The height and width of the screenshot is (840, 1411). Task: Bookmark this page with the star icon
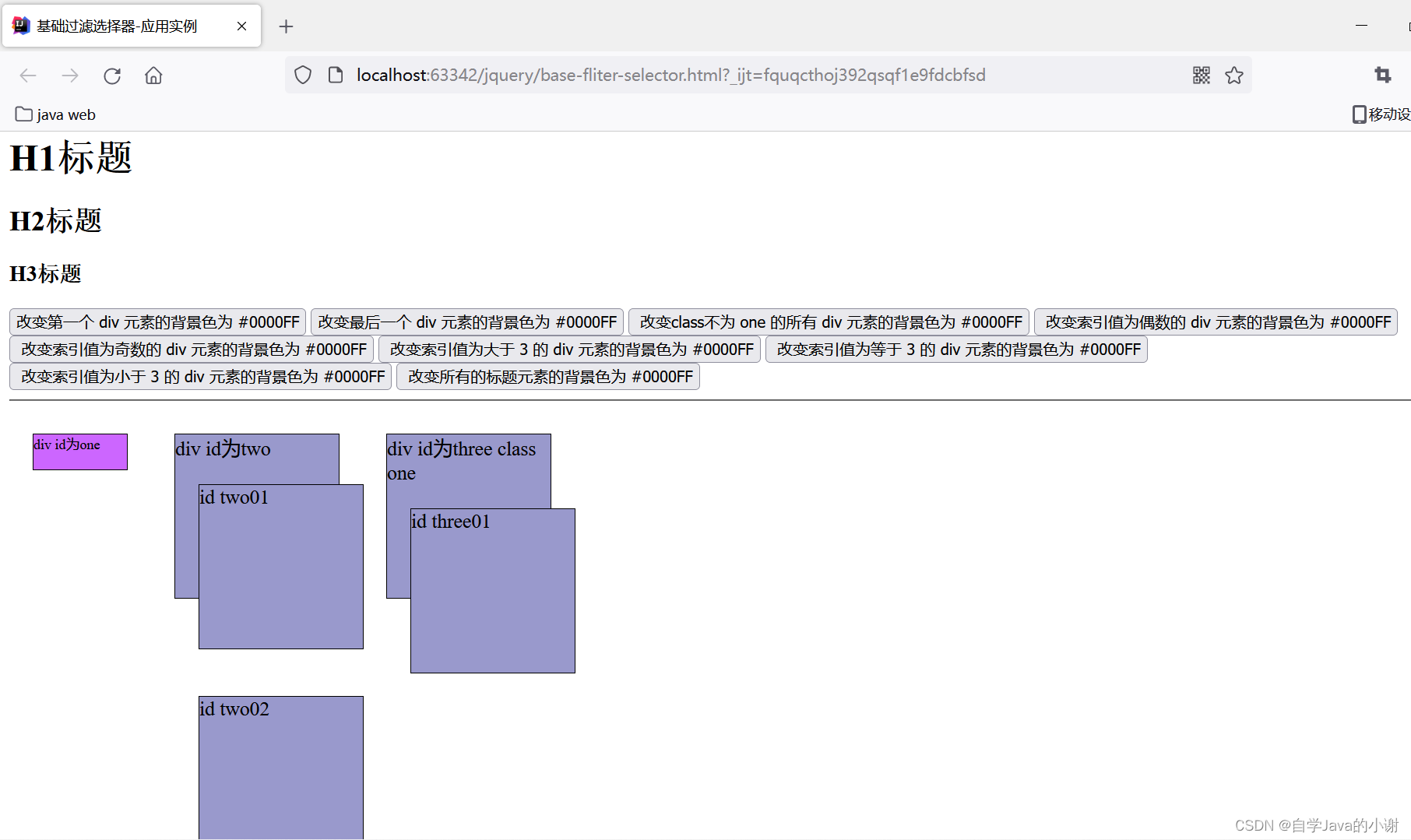(1234, 75)
